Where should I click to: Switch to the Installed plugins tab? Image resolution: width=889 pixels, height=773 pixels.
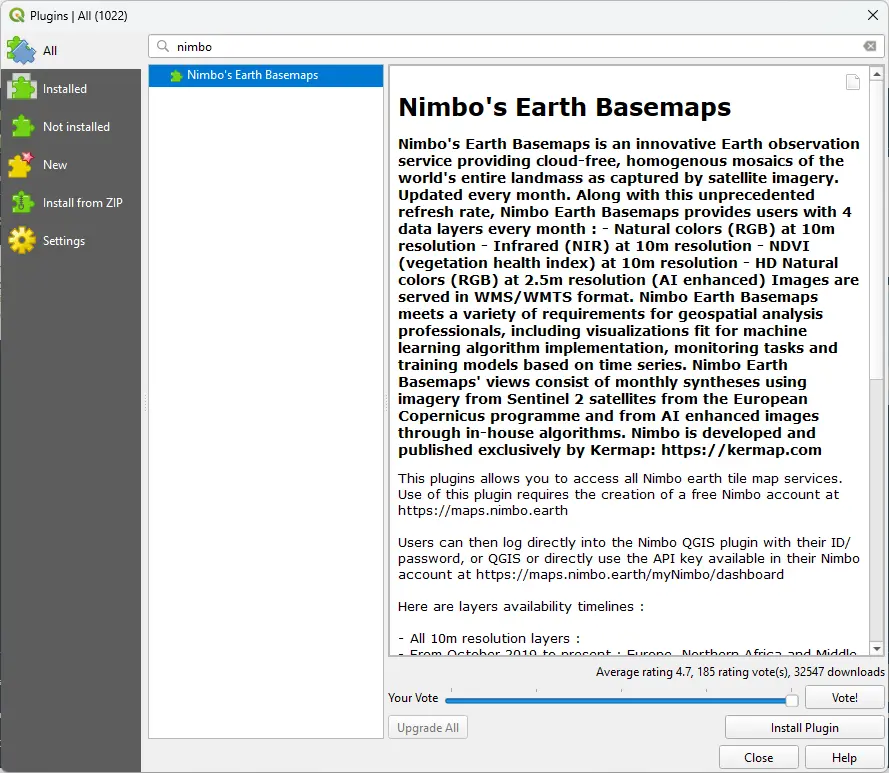pyautogui.click(x=71, y=88)
